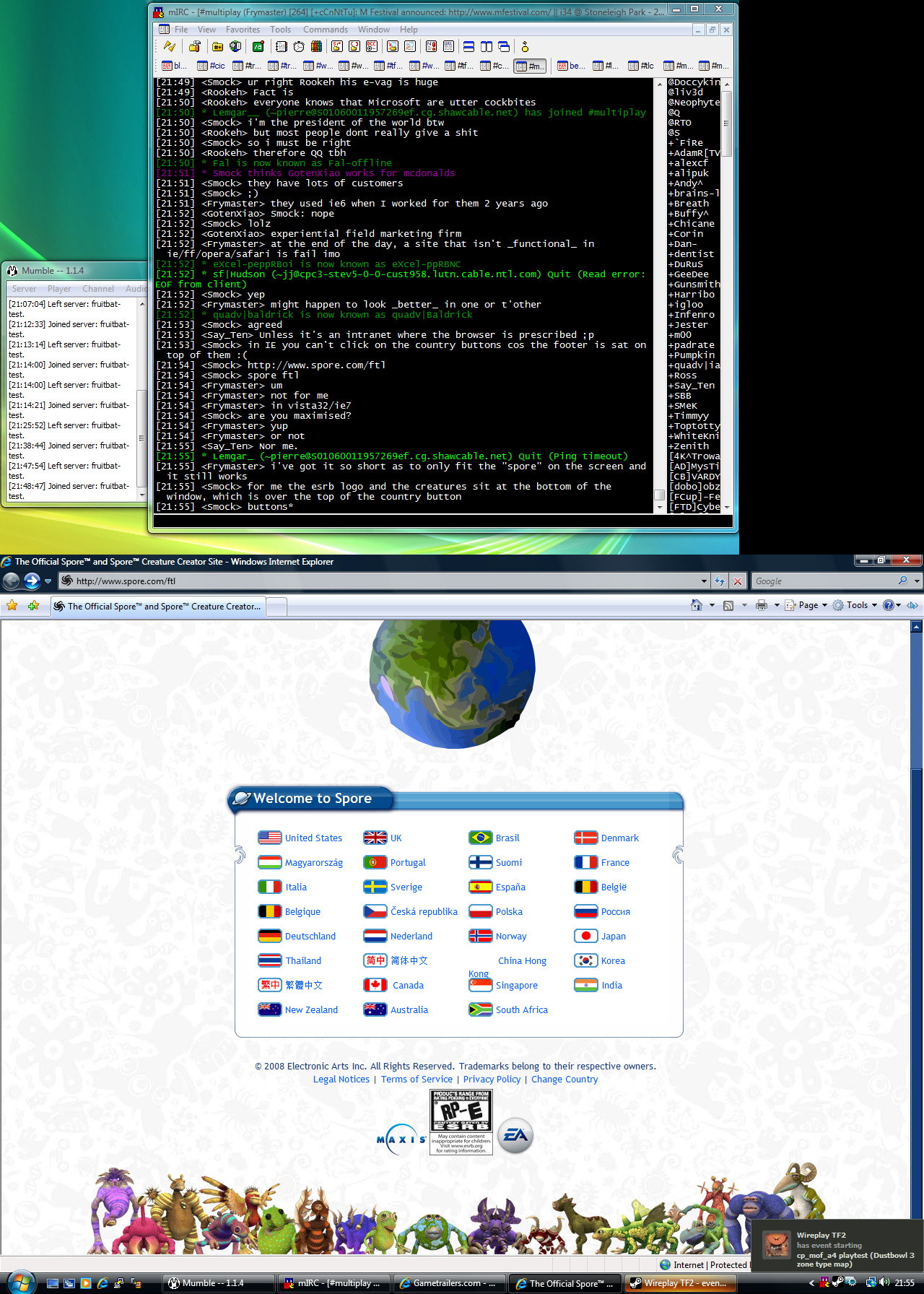The width and height of the screenshot is (924, 1294).
Task: Click Mumble log scrollbar
Action: pos(141,398)
